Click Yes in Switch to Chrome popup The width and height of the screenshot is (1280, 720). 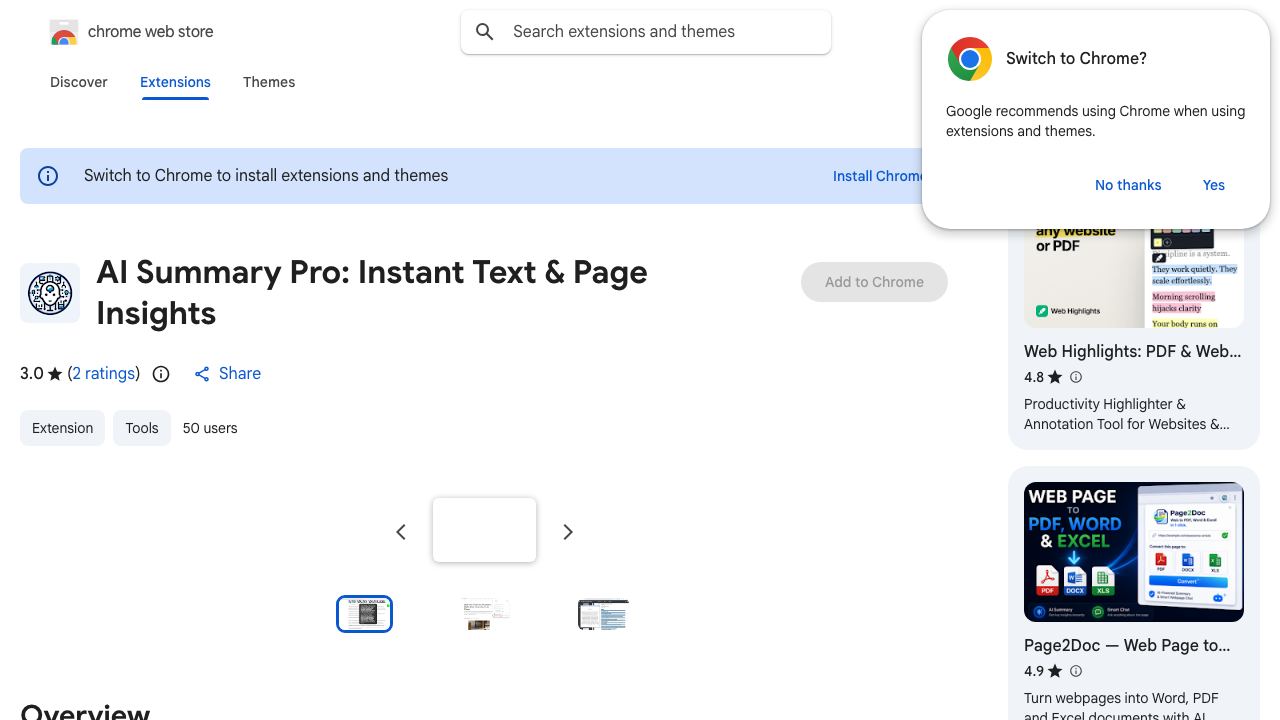(1214, 185)
